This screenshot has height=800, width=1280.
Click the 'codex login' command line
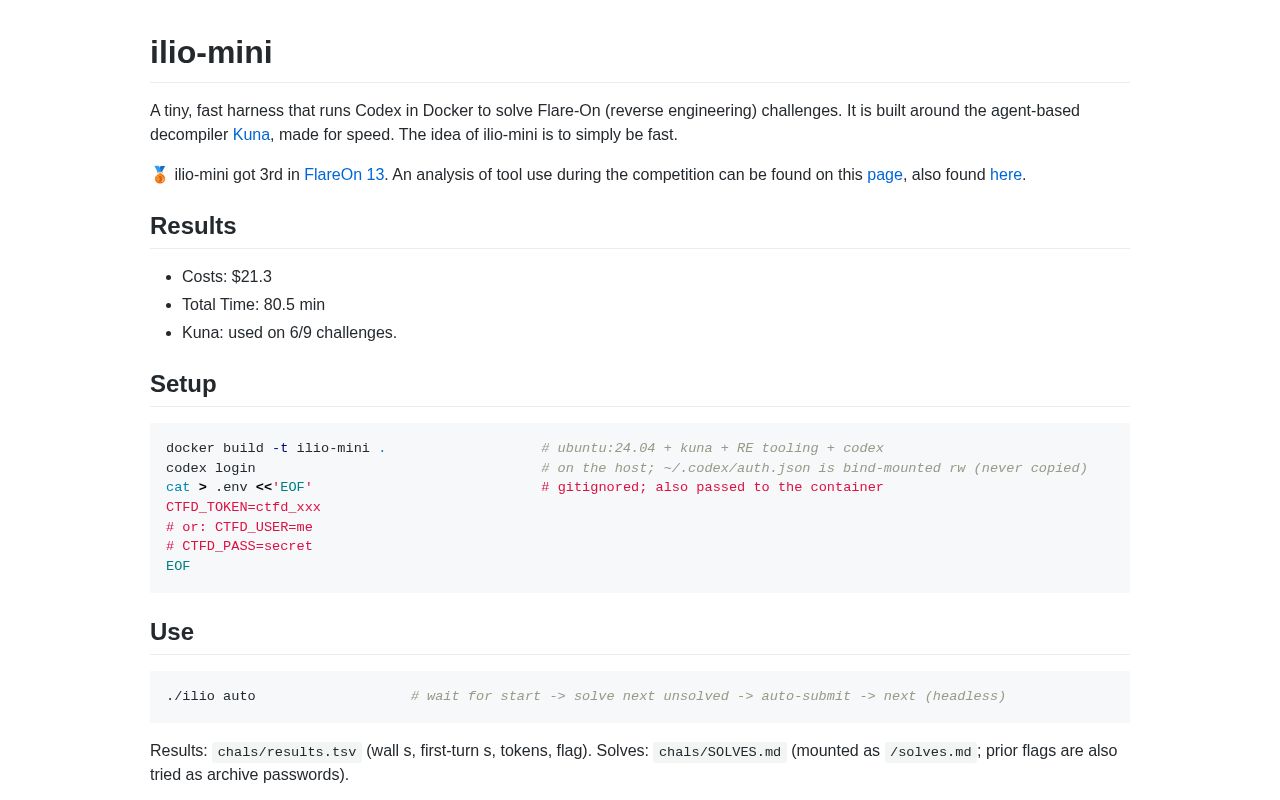(x=211, y=469)
